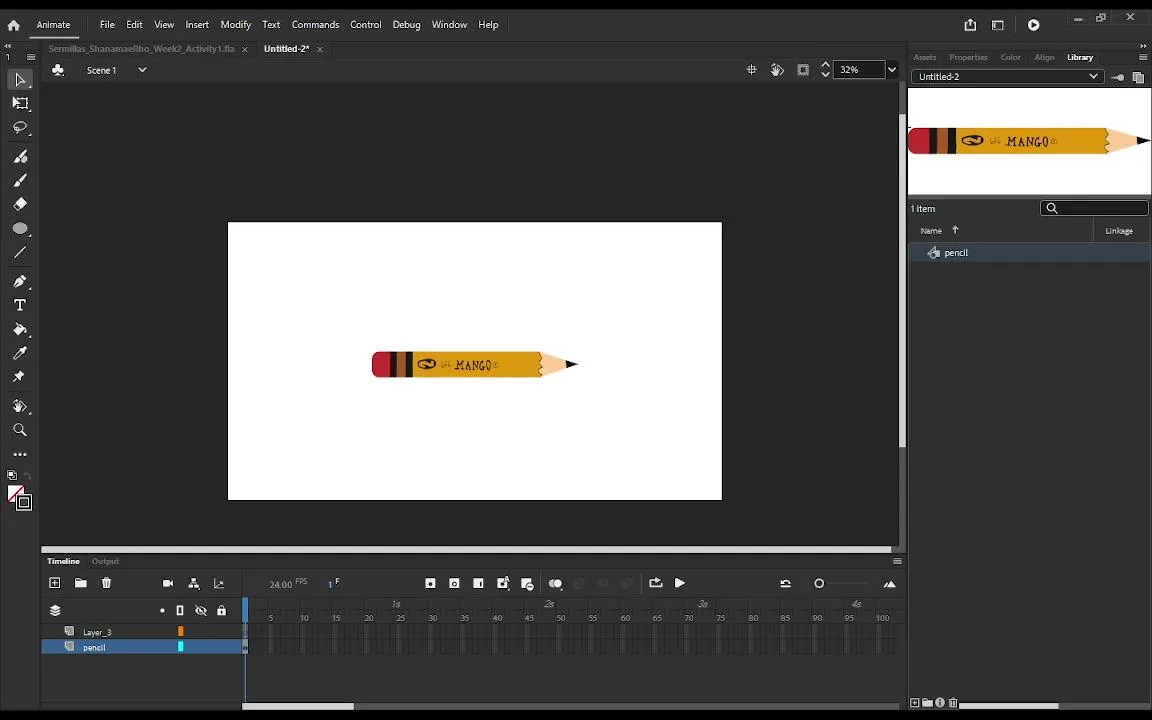Delete the selected layer with trash icon

click(107, 583)
